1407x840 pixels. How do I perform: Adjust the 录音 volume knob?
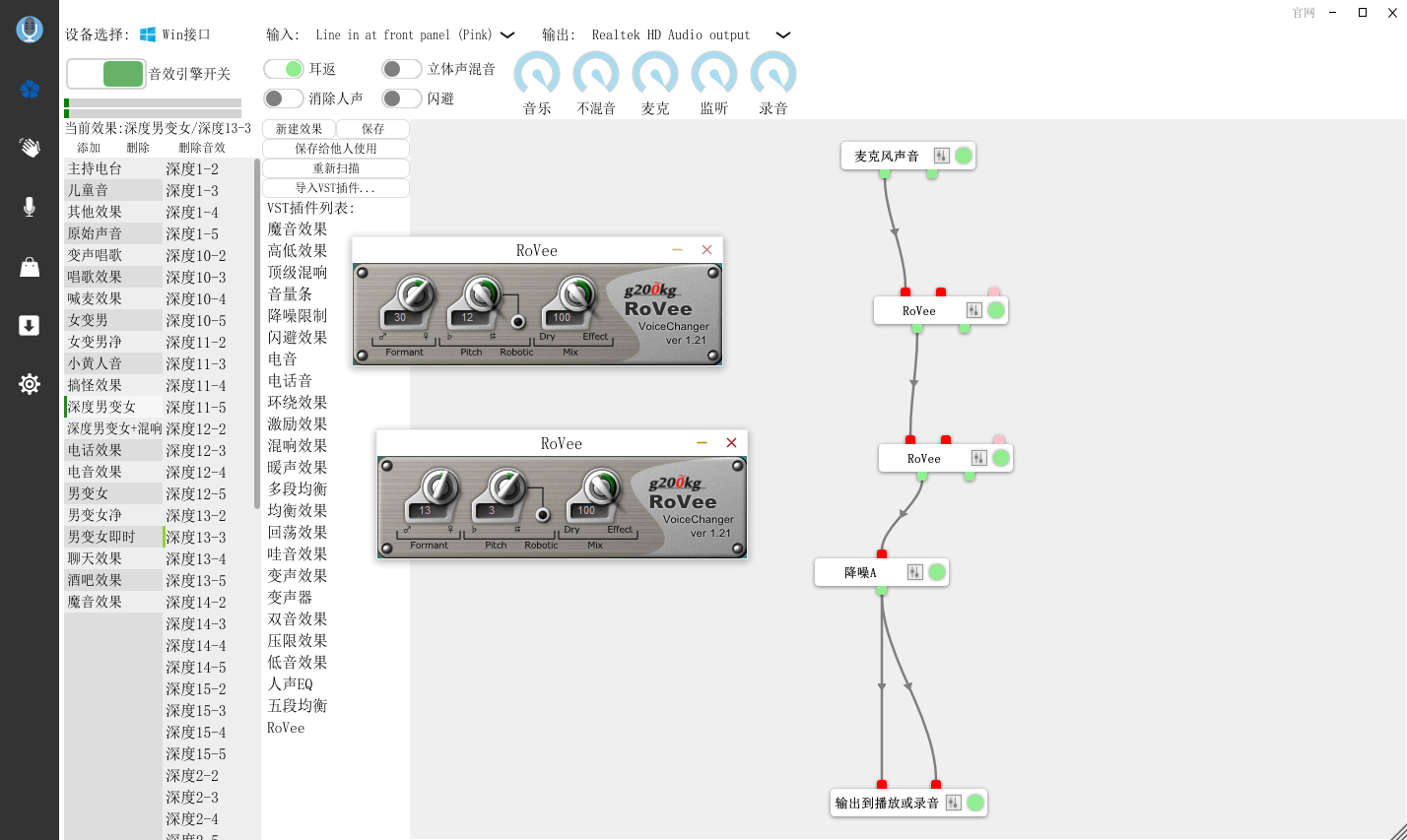(773, 74)
